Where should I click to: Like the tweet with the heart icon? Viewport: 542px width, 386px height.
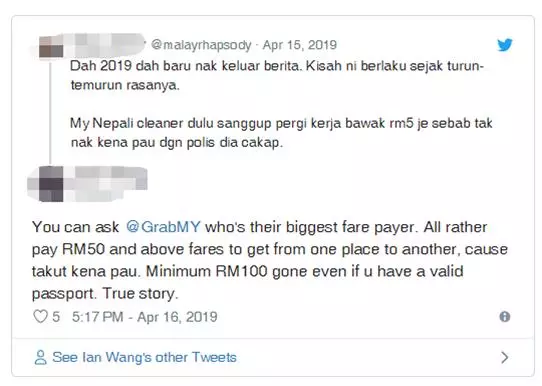click(x=40, y=317)
